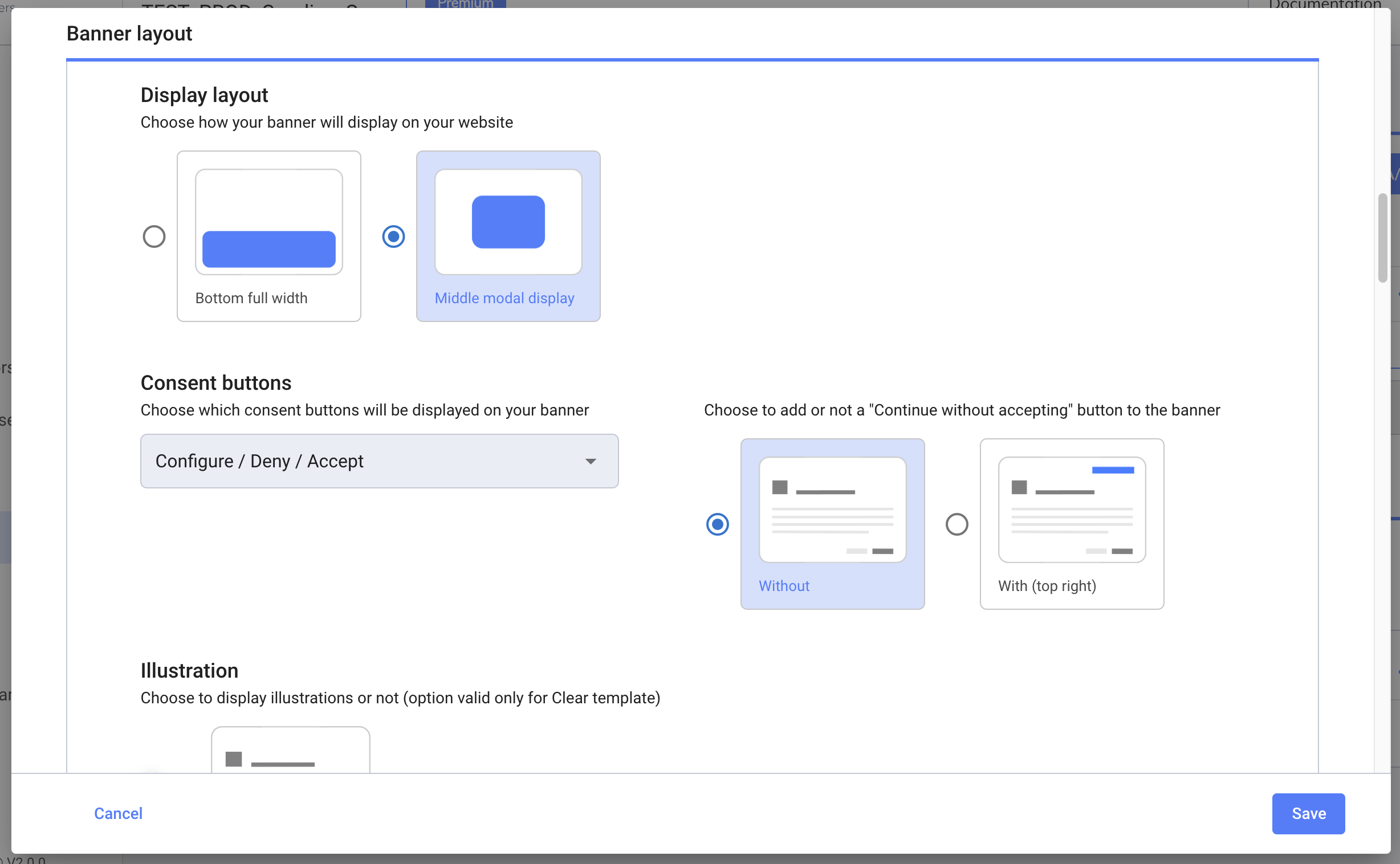Click the consent buttons dropdown arrow
Image resolution: width=1400 pixels, height=864 pixels.
point(591,461)
